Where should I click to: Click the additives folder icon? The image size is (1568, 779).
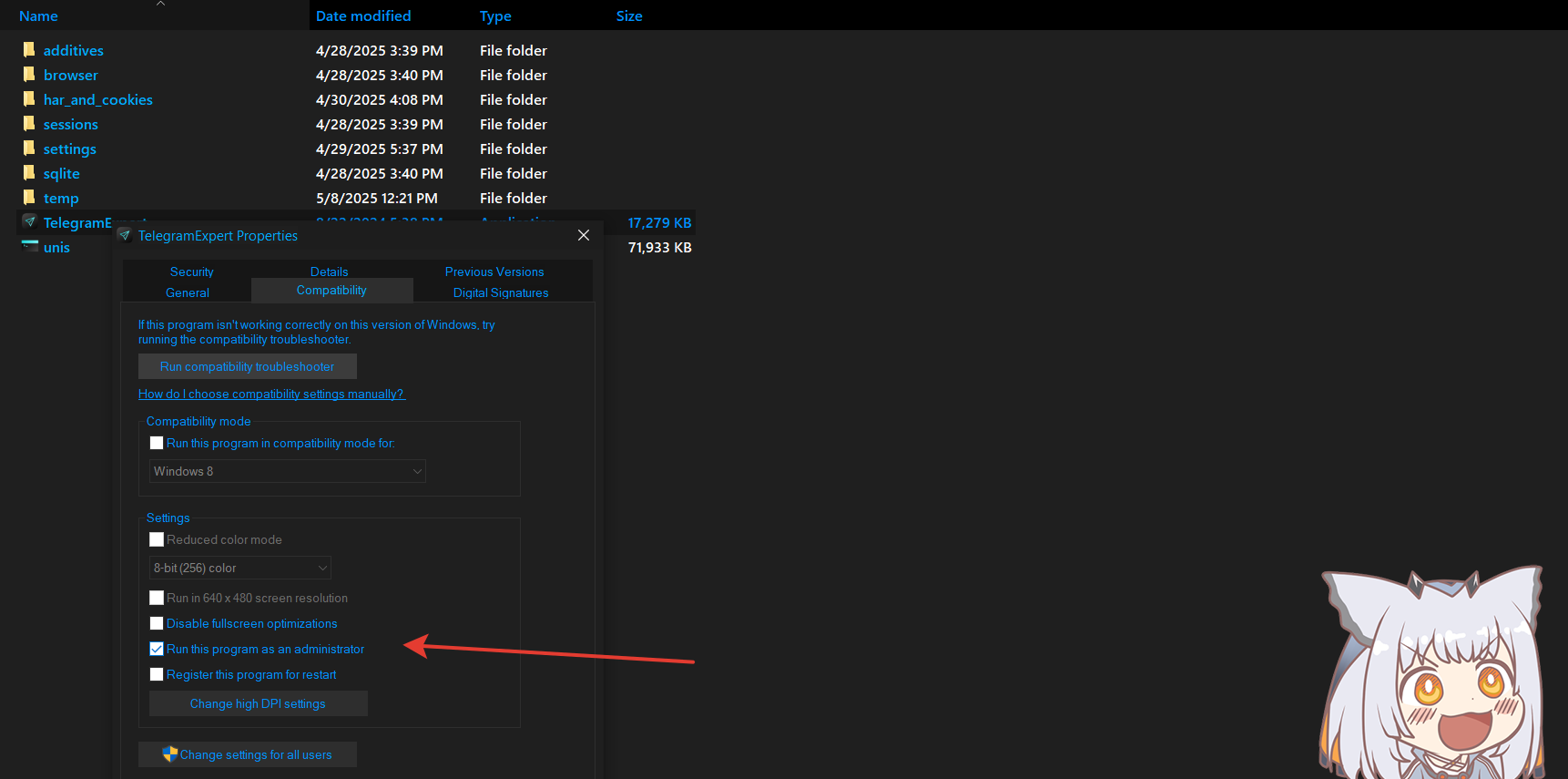pos(29,50)
